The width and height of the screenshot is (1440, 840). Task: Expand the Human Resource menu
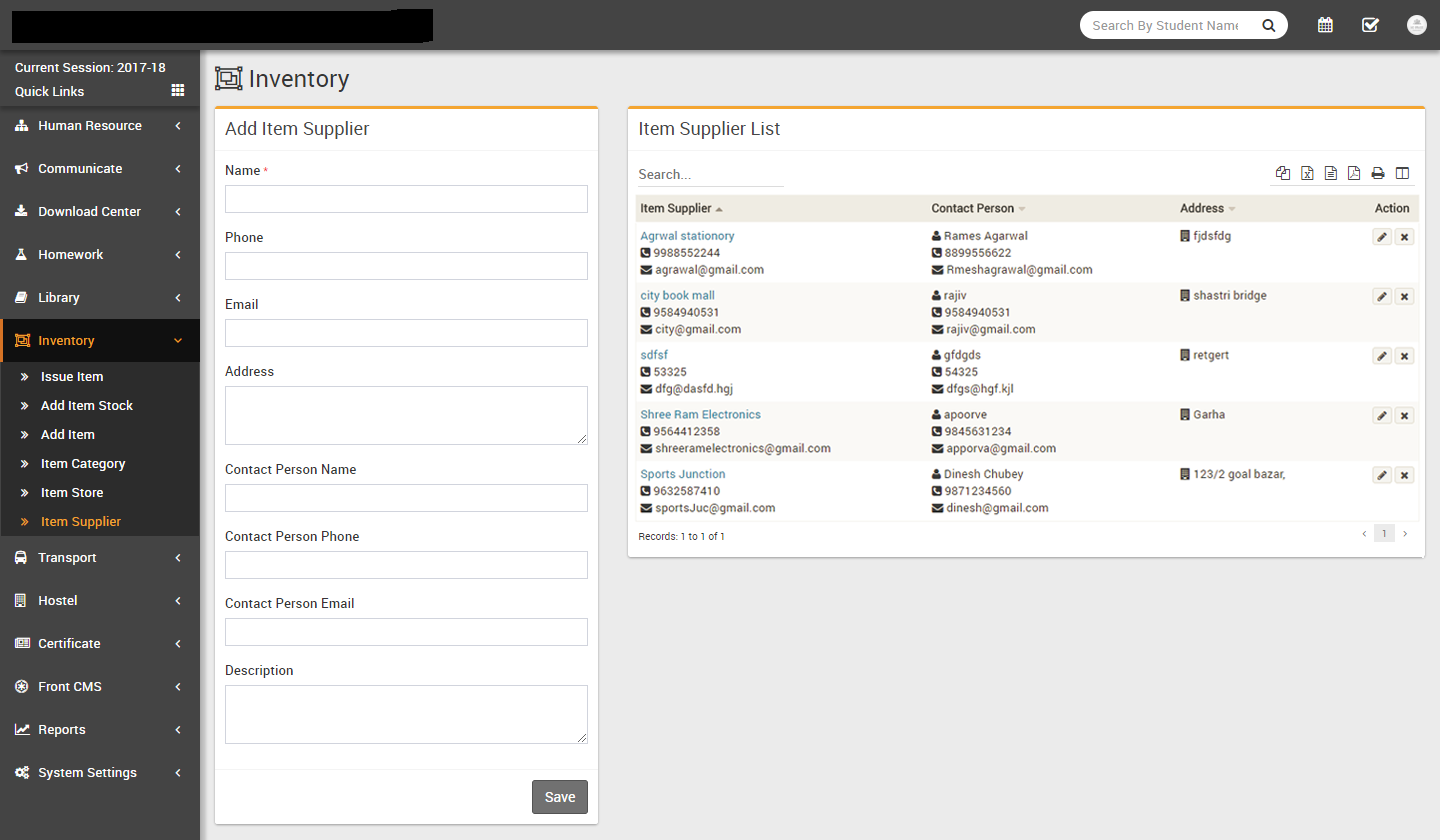click(x=99, y=126)
